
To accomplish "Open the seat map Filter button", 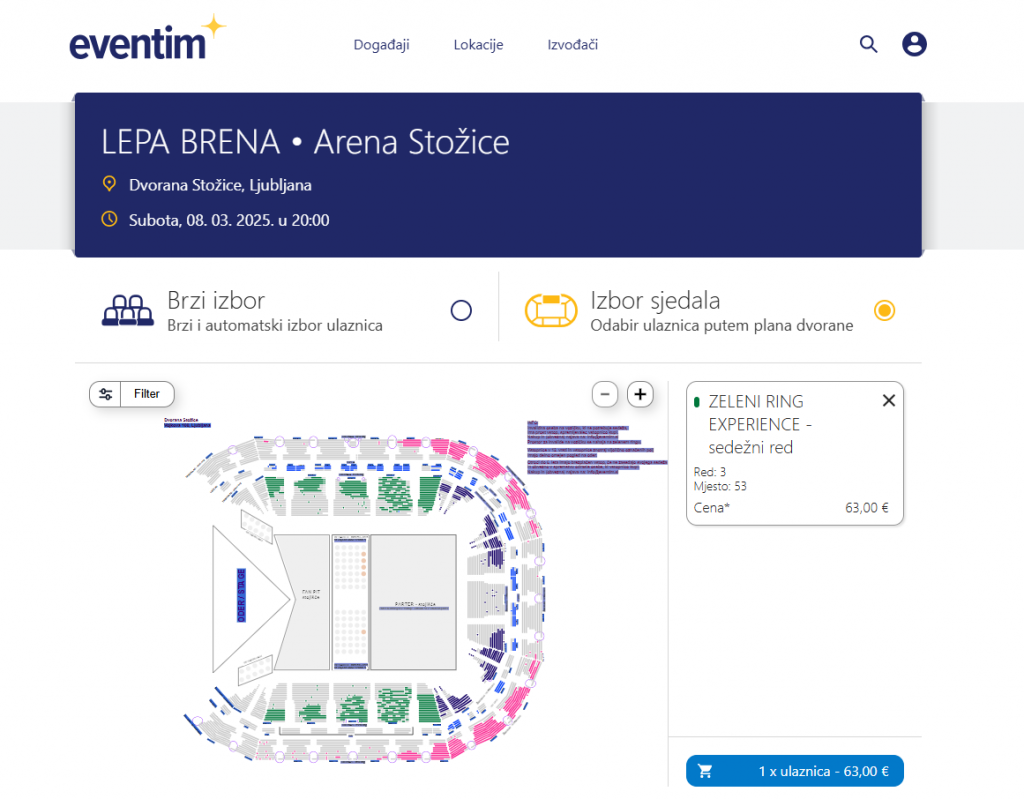I will (x=132, y=394).
